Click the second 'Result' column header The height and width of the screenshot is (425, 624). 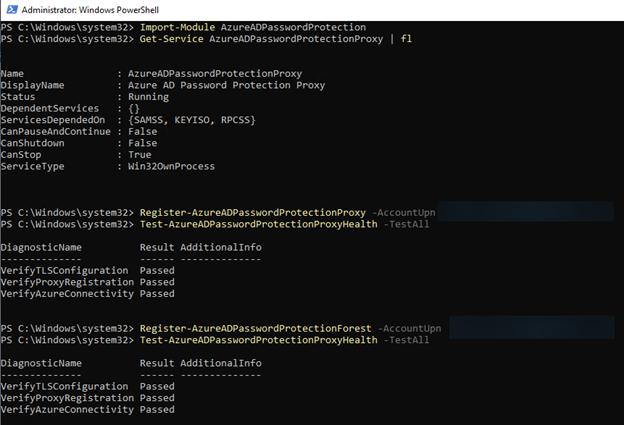(x=157, y=363)
